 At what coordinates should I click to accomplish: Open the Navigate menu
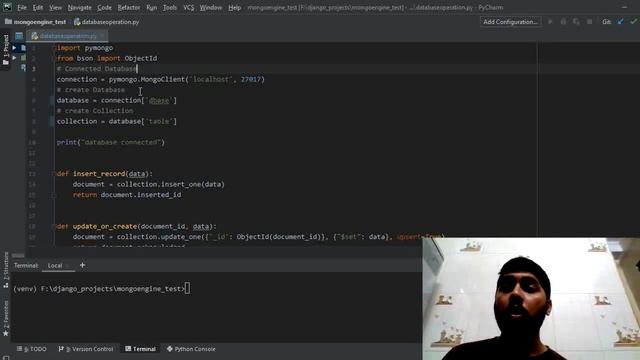tap(80, 7)
